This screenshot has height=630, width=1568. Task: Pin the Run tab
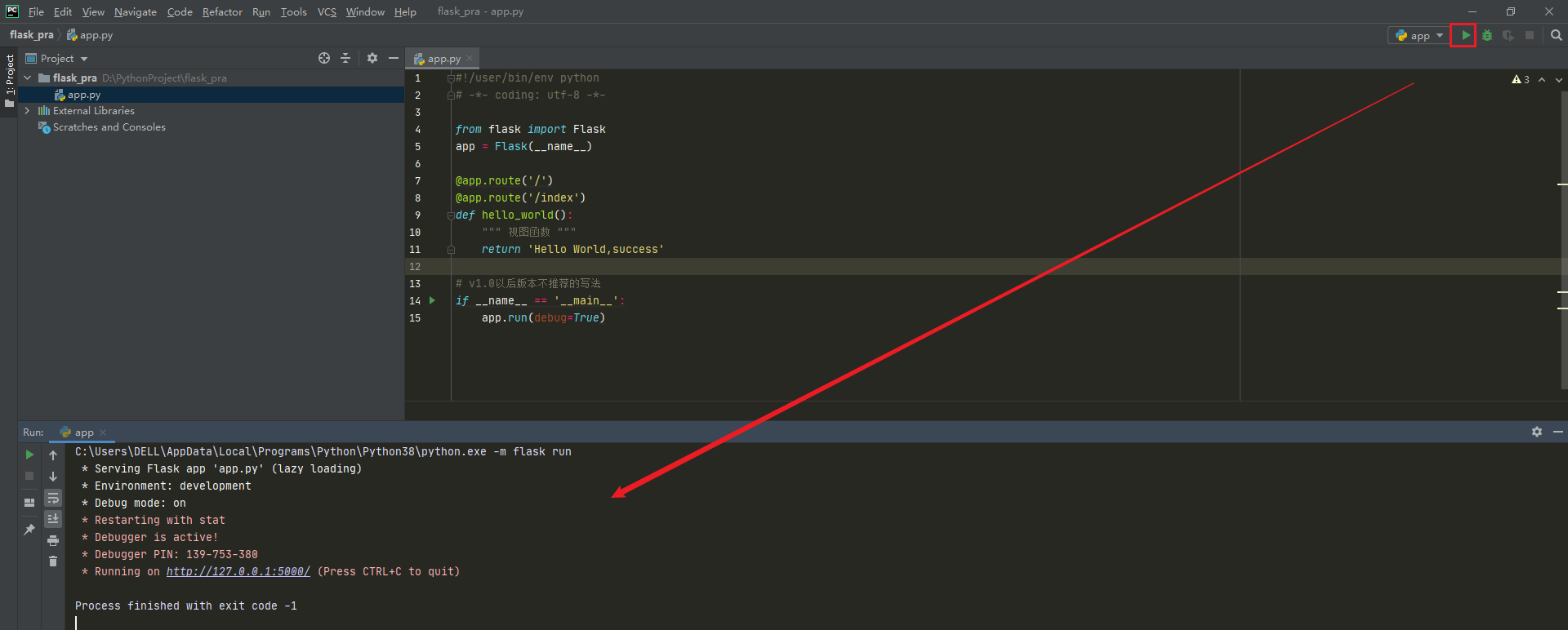pos(29,530)
